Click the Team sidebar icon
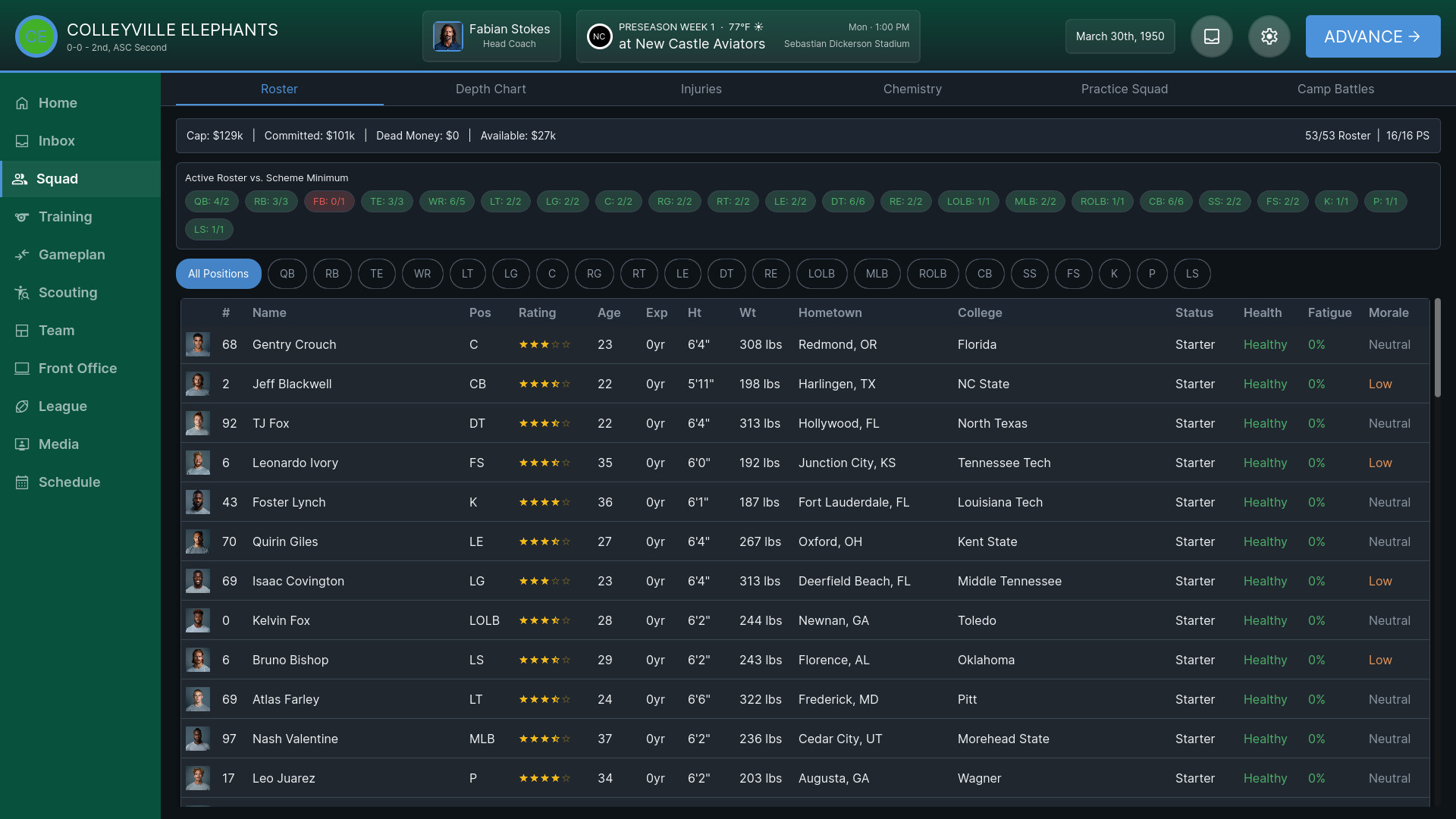Viewport: 1456px width, 819px height. (22, 331)
